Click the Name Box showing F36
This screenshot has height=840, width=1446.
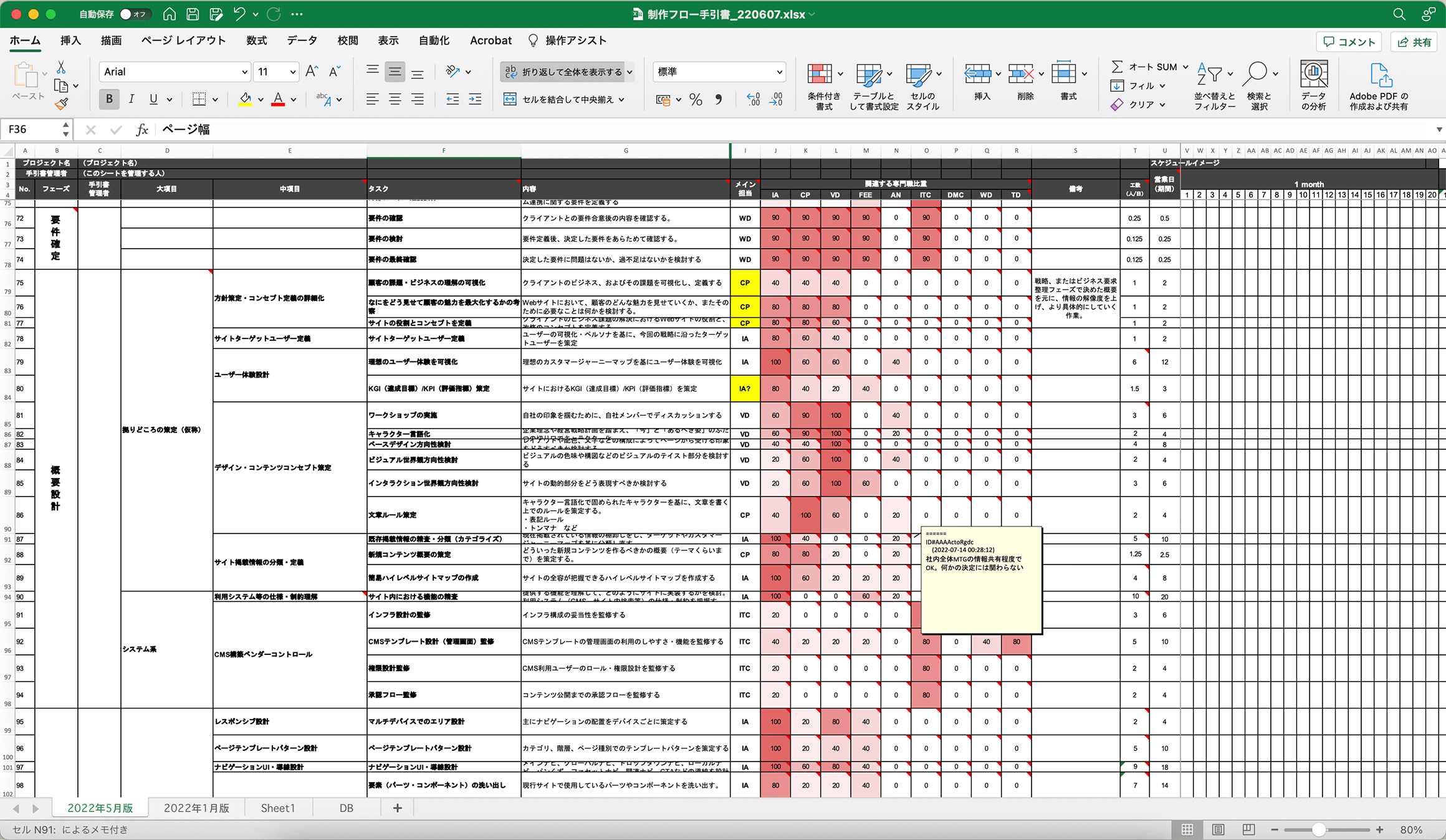[x=32, y=129]
